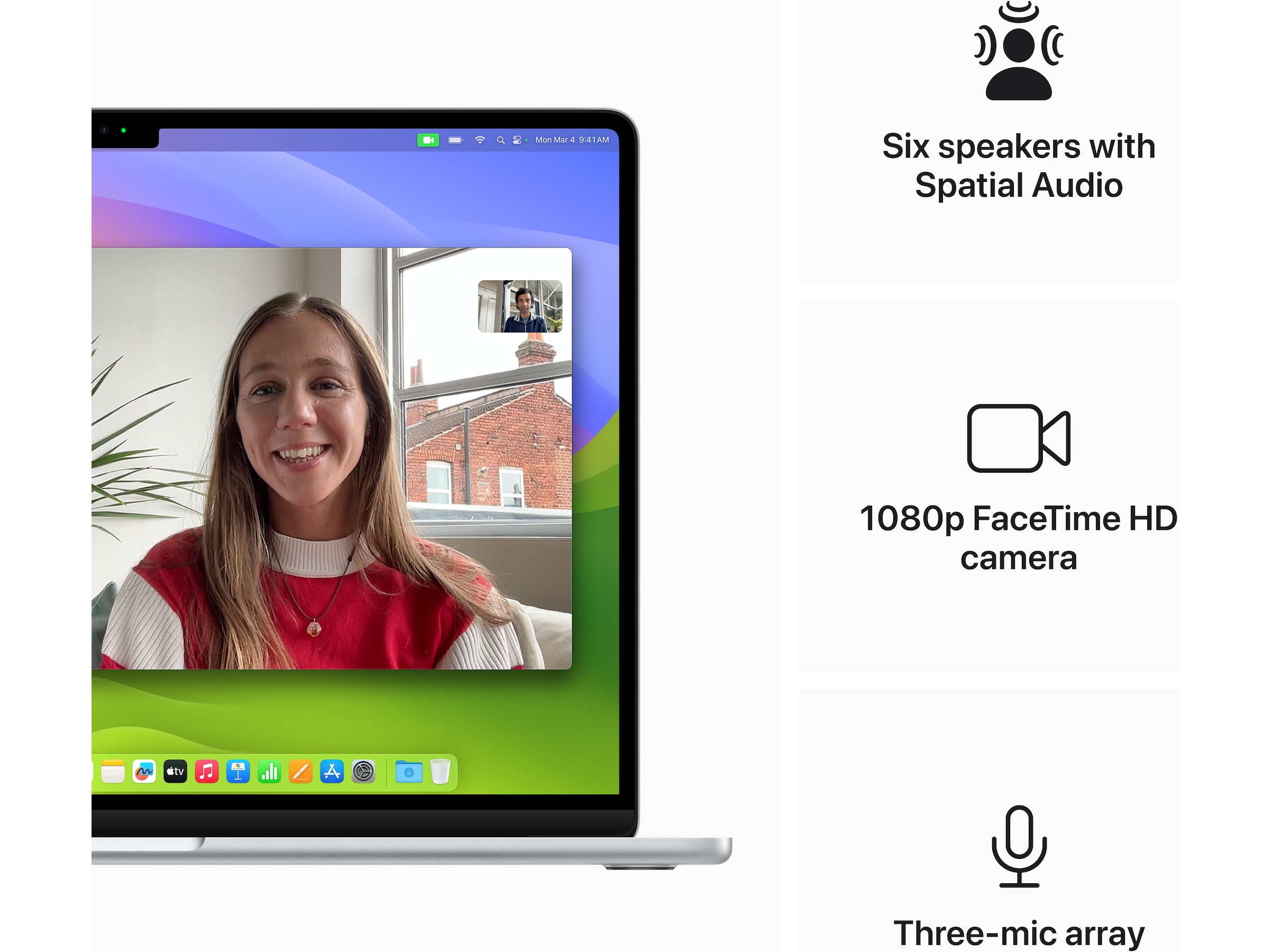Open the Trash in dock
This screenshot has height=952, width=1270.
point(440,772)
